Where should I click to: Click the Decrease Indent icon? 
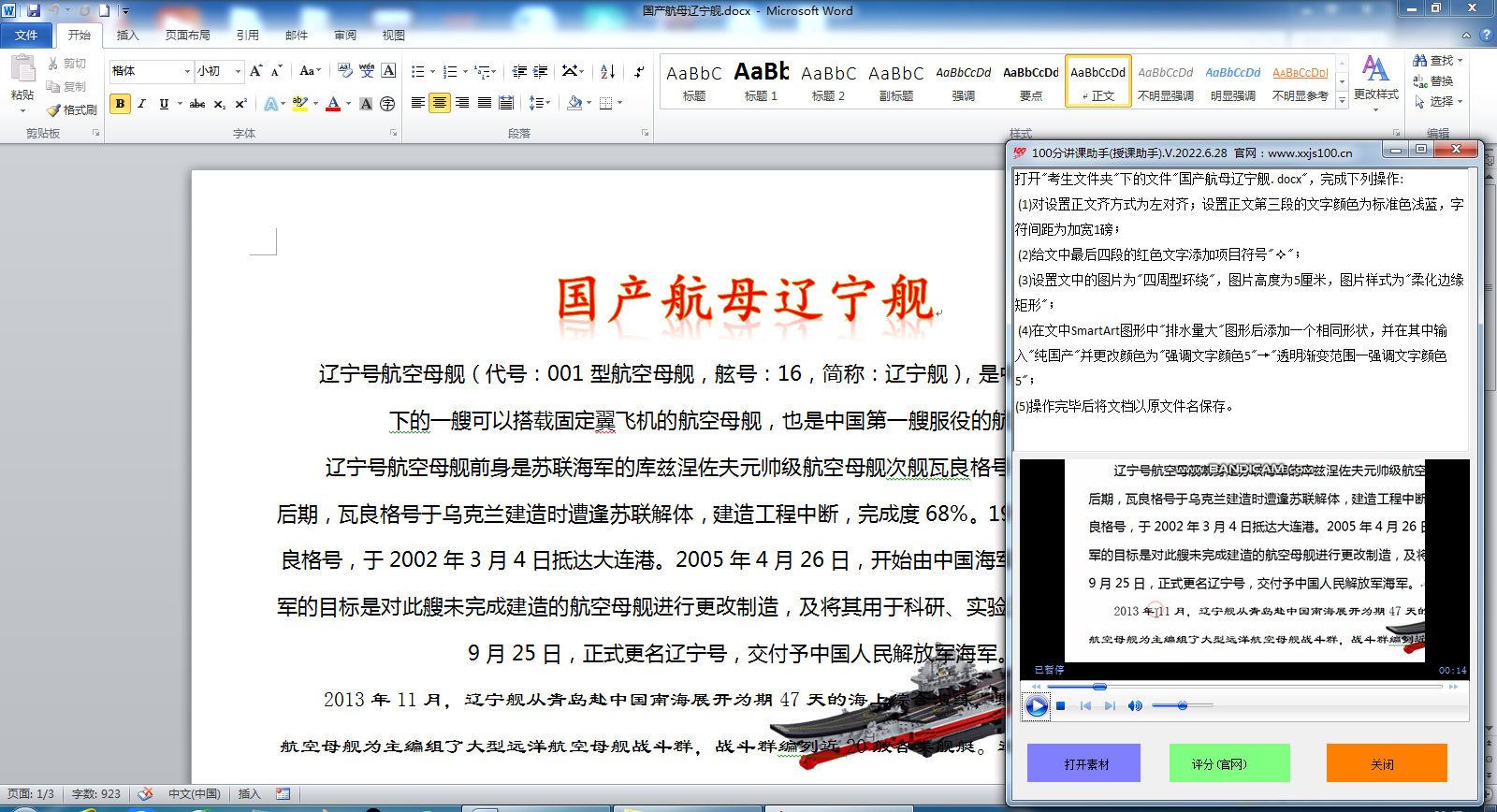(519, 71)
